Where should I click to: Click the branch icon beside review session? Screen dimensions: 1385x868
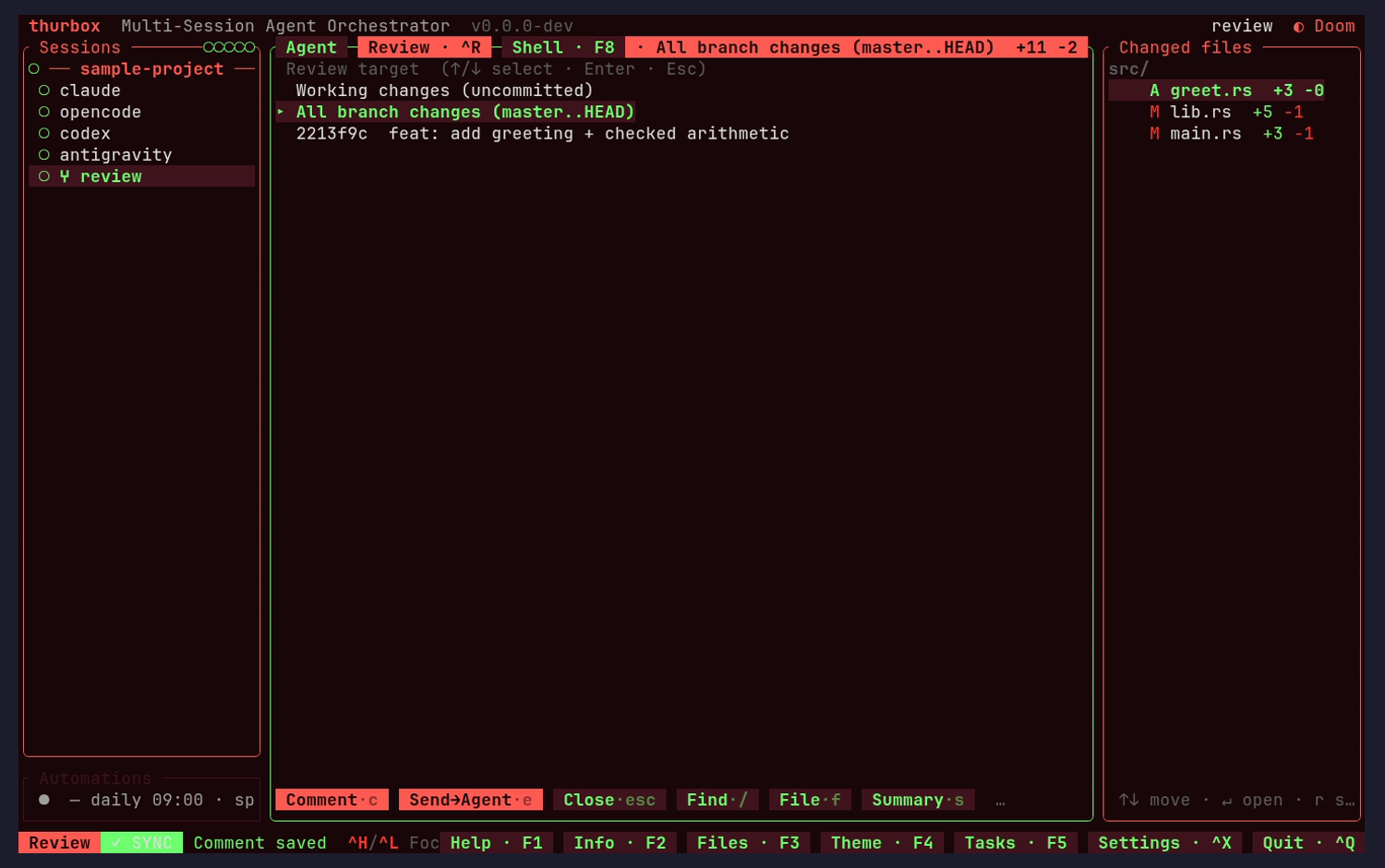click(65, 176)
